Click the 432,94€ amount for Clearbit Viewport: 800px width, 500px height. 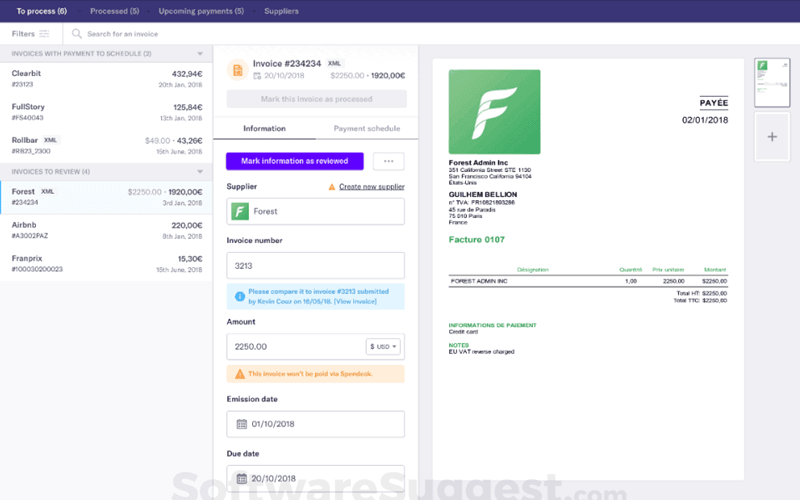point(187,74)
